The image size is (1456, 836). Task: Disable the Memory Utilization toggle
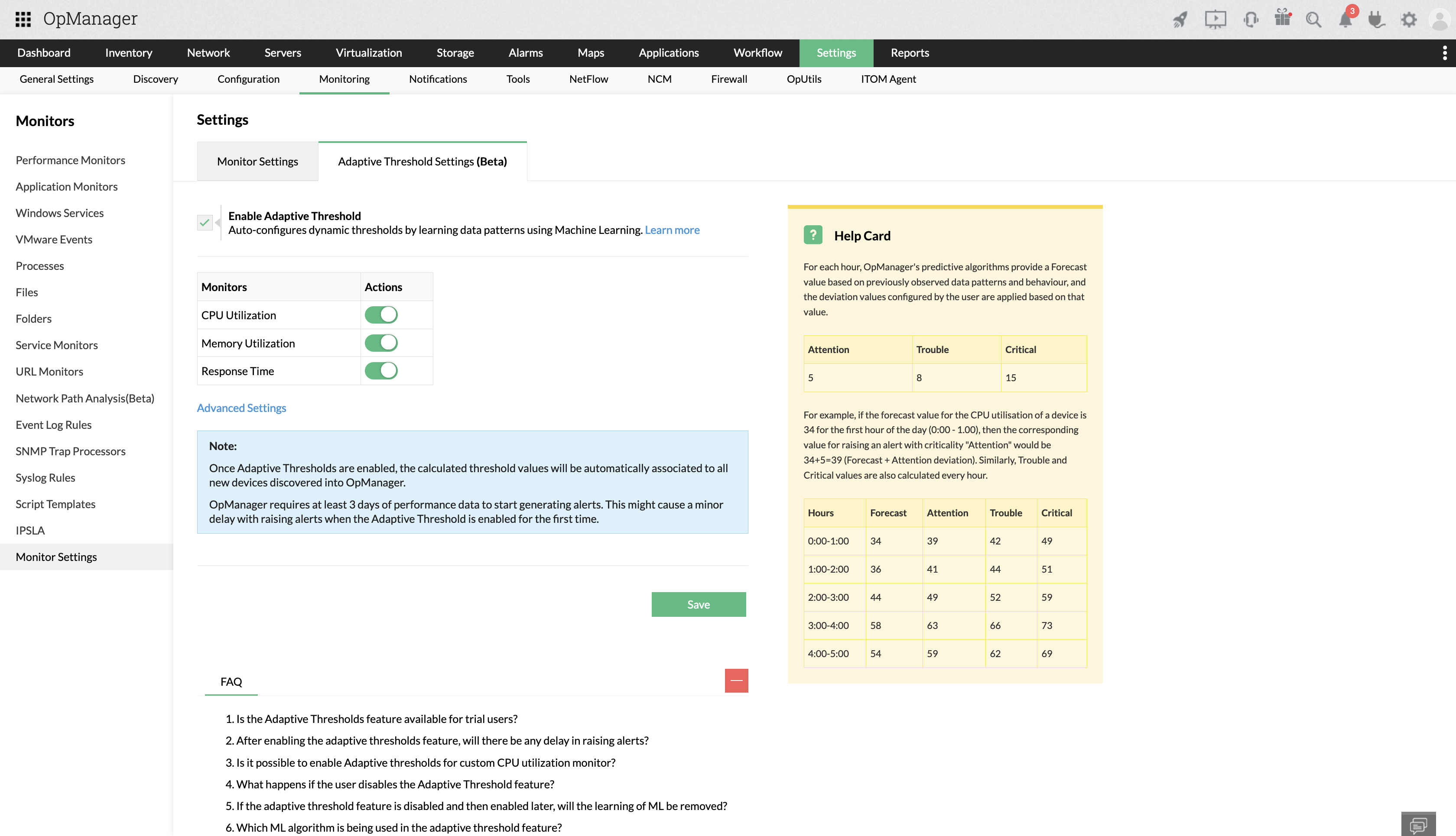point(381,343)
